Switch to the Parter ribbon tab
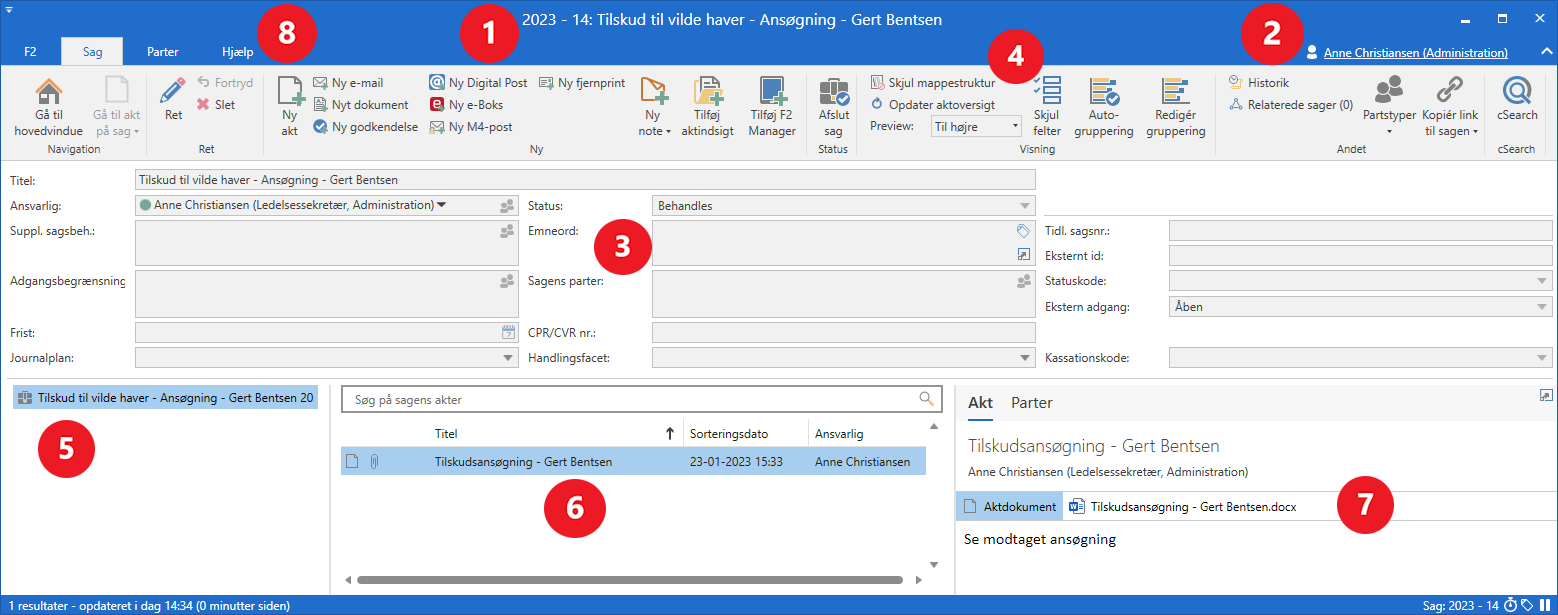Image resolution: width=1558 pixels, height=615 pixels. 163,51
